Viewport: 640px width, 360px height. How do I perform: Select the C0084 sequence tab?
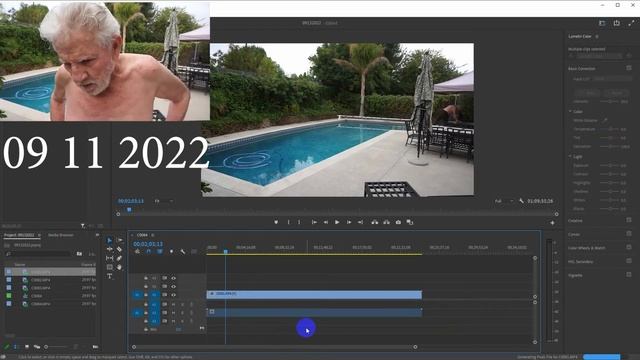pyautogui.click(x=142, y=235)
